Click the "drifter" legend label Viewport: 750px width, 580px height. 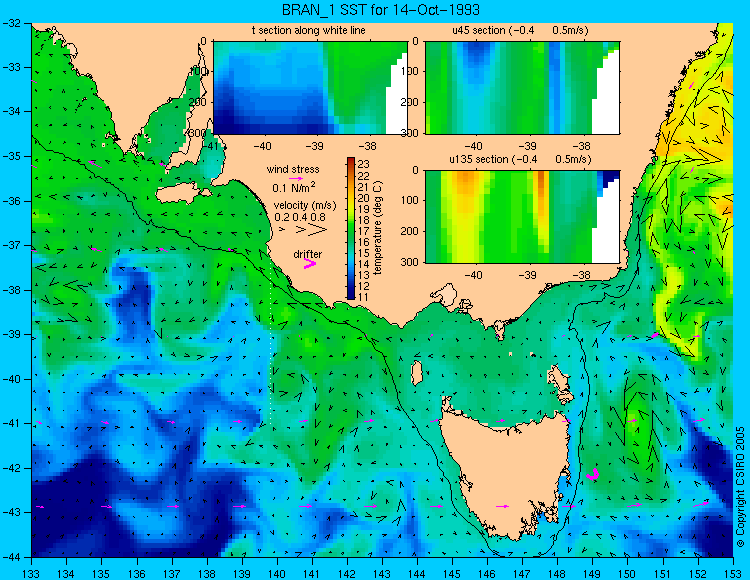(308, 254)
